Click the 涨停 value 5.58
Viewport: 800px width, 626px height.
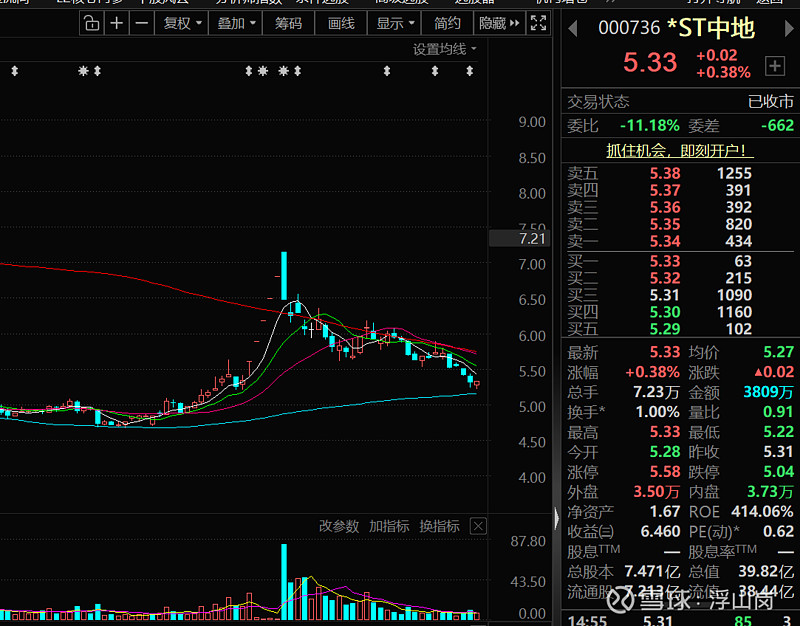(665, 471)
